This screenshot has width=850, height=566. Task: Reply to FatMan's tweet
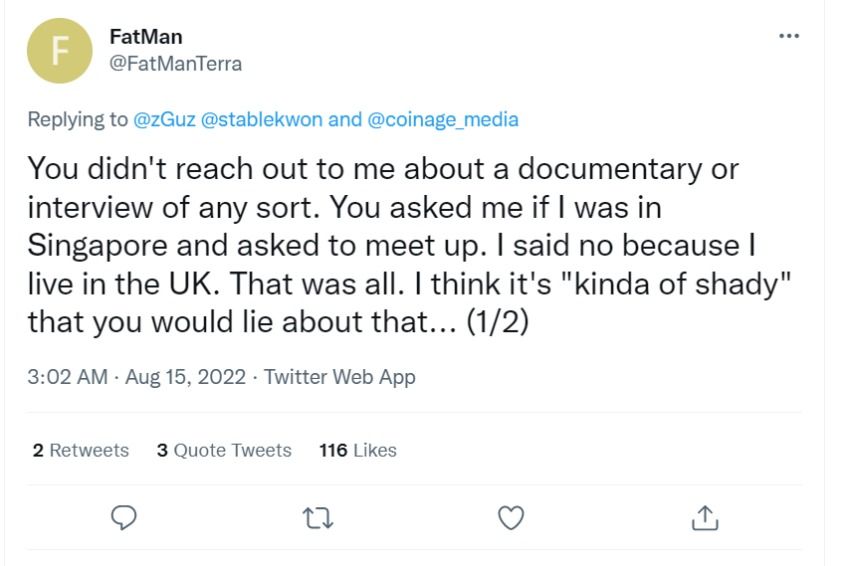(x=122, y=517)
